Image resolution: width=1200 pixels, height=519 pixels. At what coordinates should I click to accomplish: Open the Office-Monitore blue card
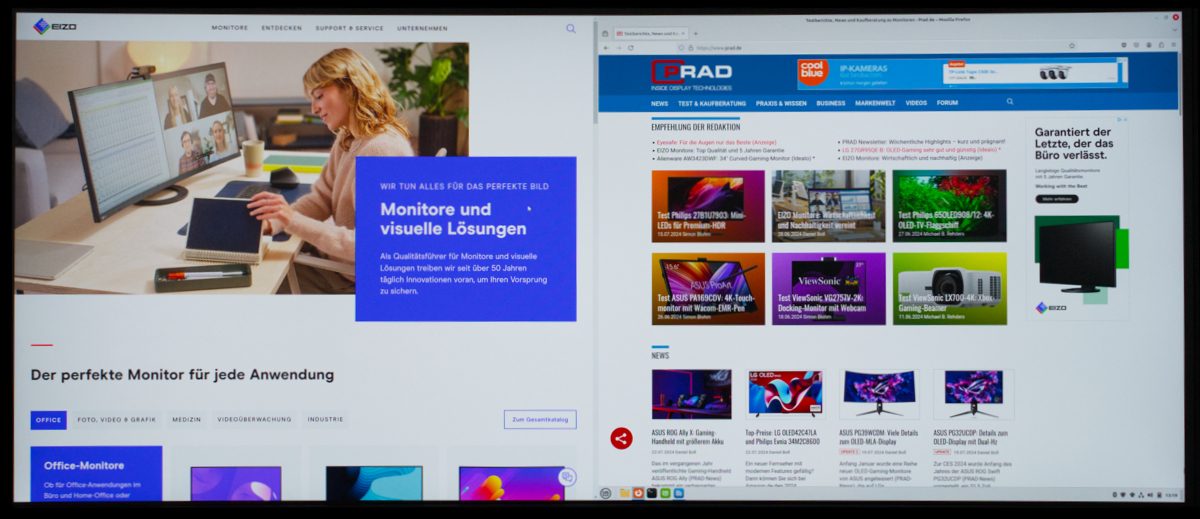(x=96, y=474)
